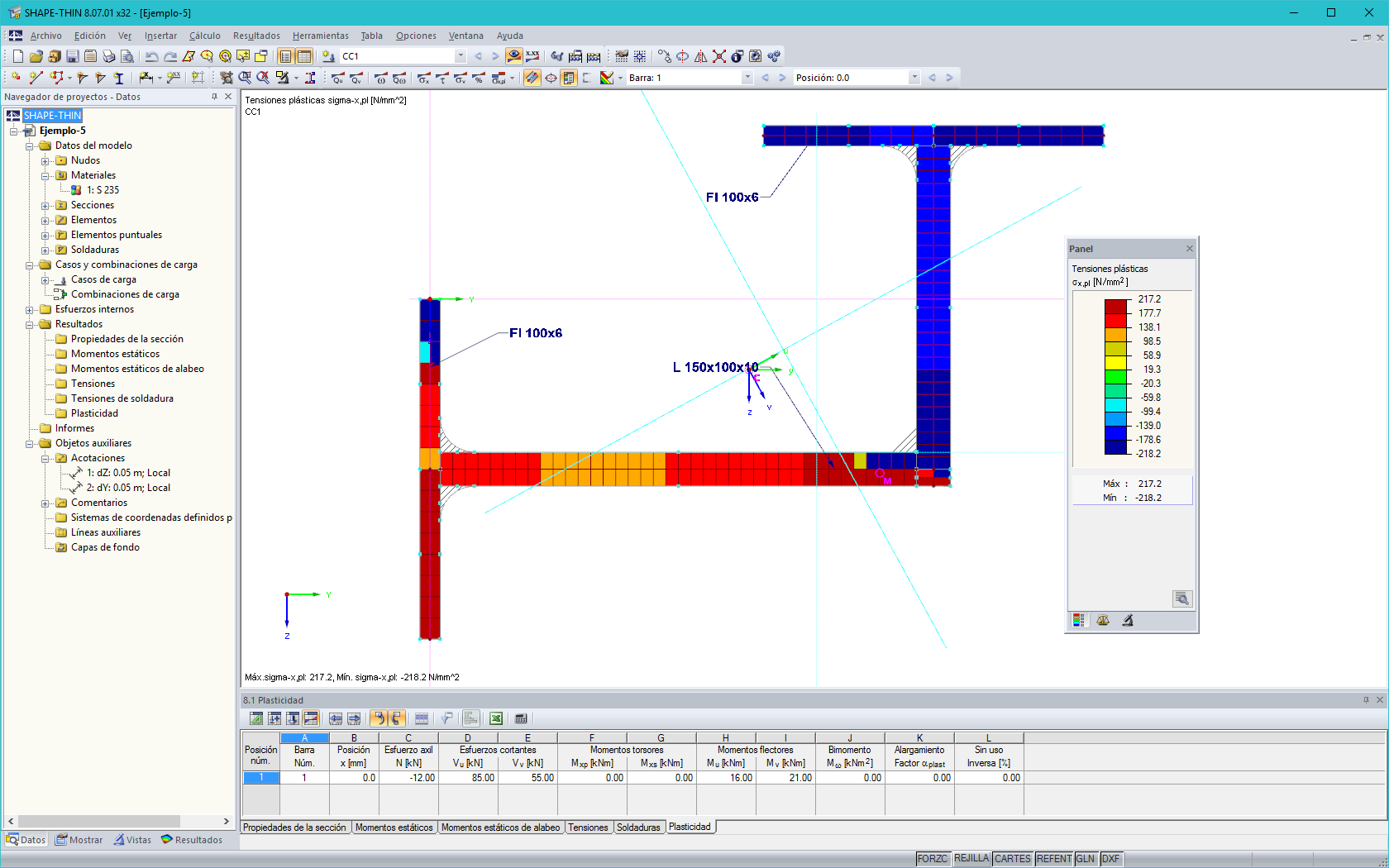Open the Posición: 0.0 dropdown
1389x868 pixels.
click(x=914, y=78)
